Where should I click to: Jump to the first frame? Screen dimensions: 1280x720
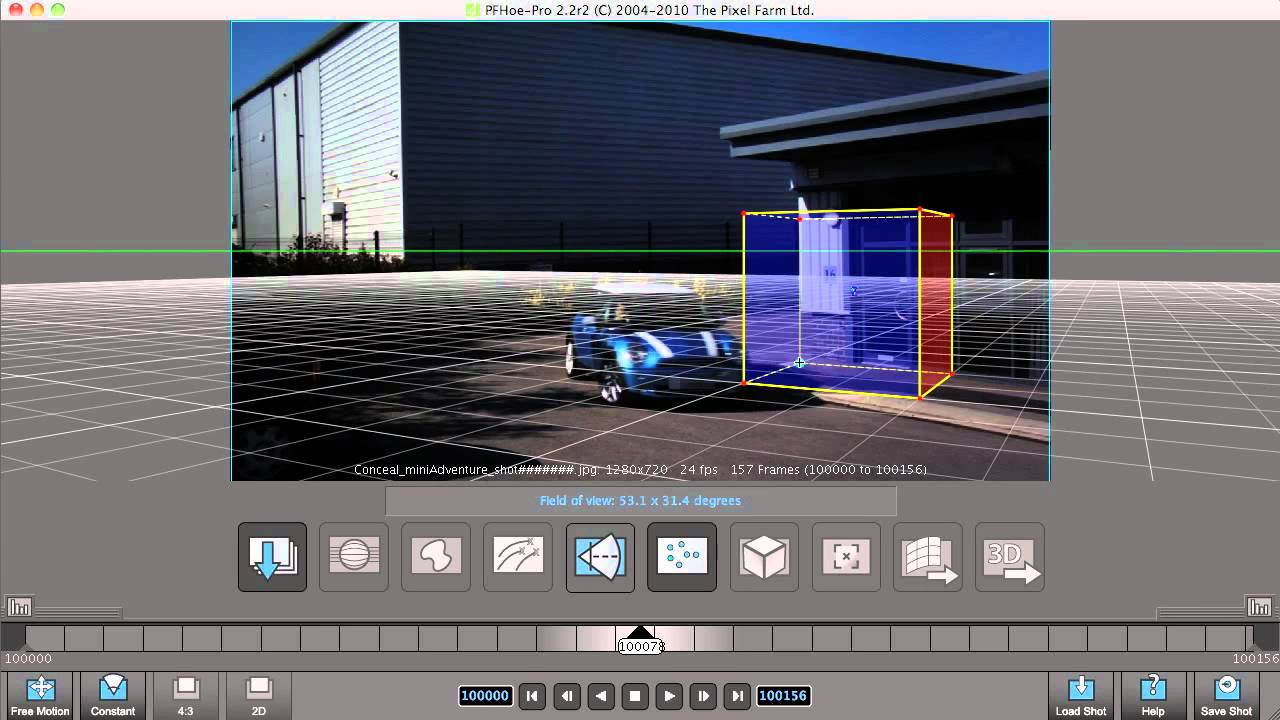[532, 696]
